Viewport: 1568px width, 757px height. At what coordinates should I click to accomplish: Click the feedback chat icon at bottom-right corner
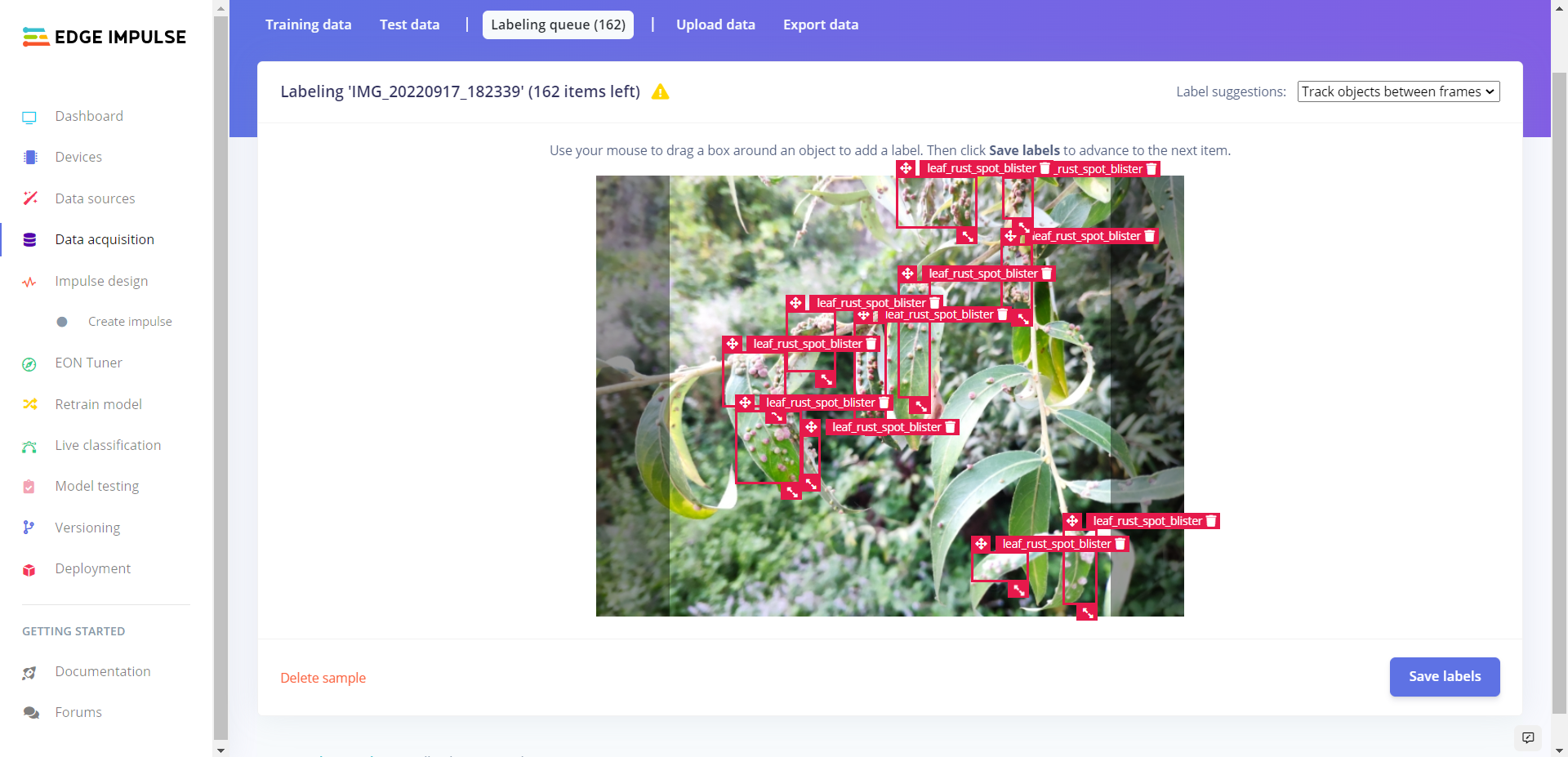point(1528,737)
